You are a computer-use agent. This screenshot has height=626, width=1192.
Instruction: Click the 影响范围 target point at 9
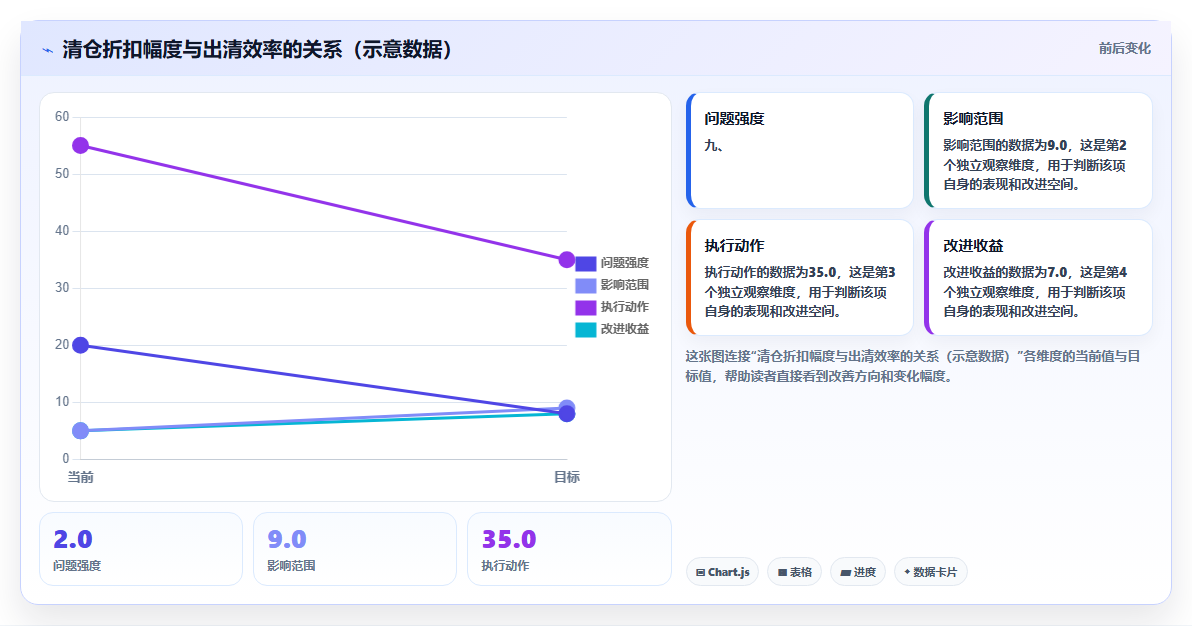point(566,407)
